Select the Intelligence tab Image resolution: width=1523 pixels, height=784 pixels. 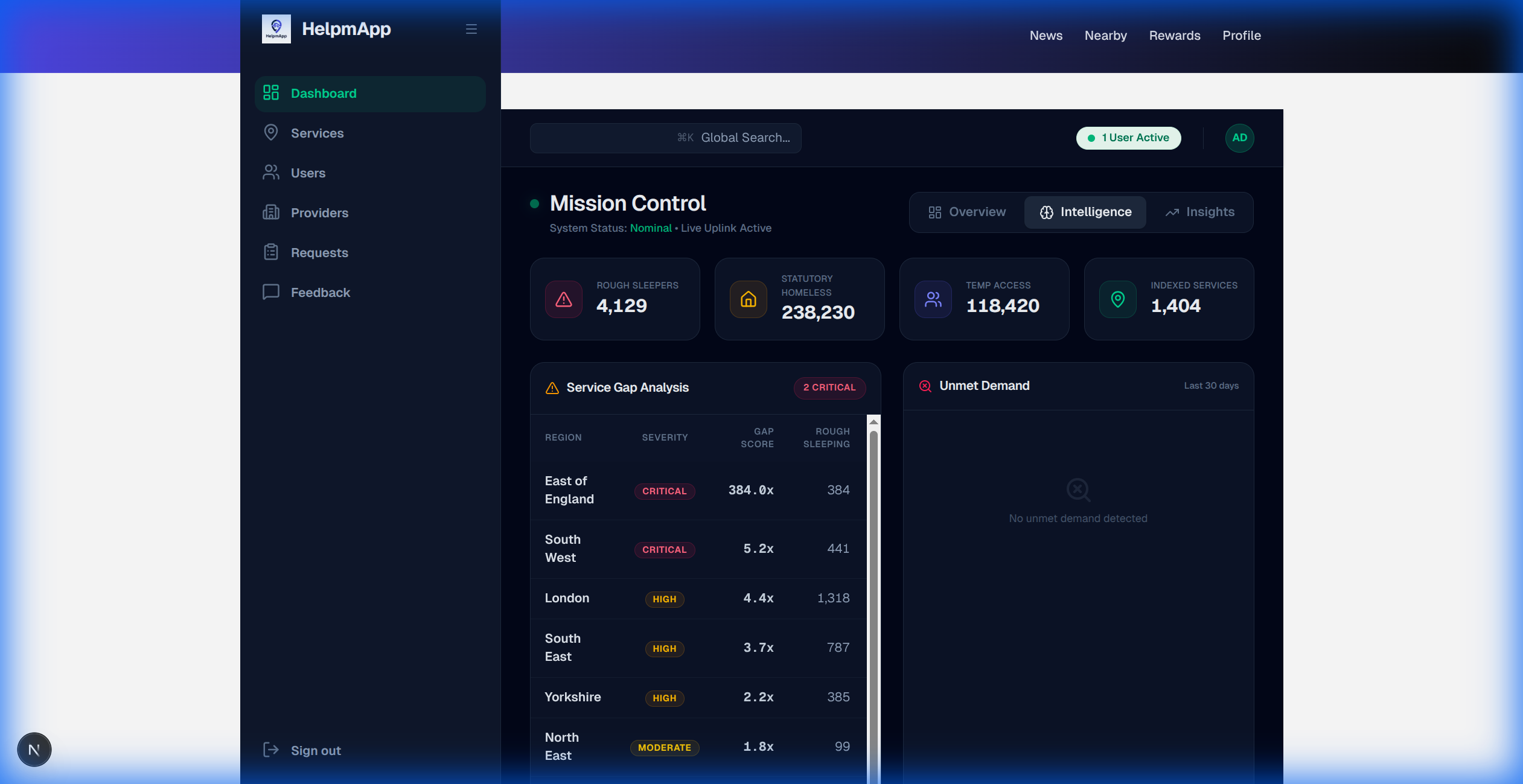click(x=1085, y=212)
